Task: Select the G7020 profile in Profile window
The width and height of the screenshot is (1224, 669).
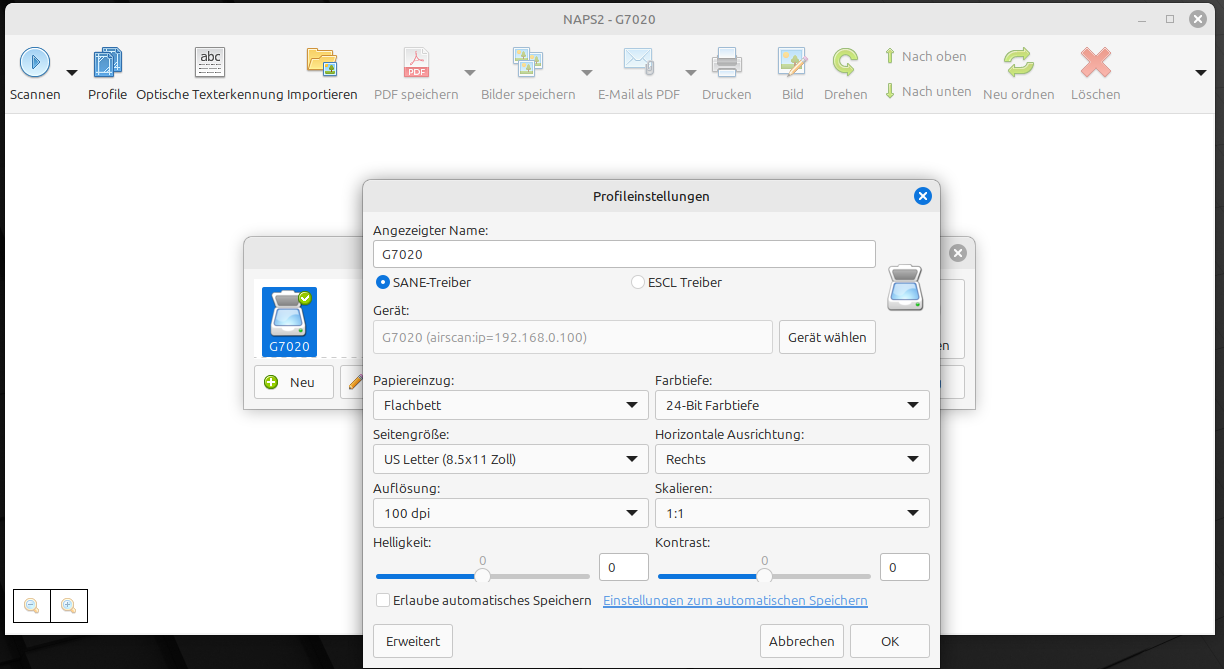Action: (x=289, y=322)
